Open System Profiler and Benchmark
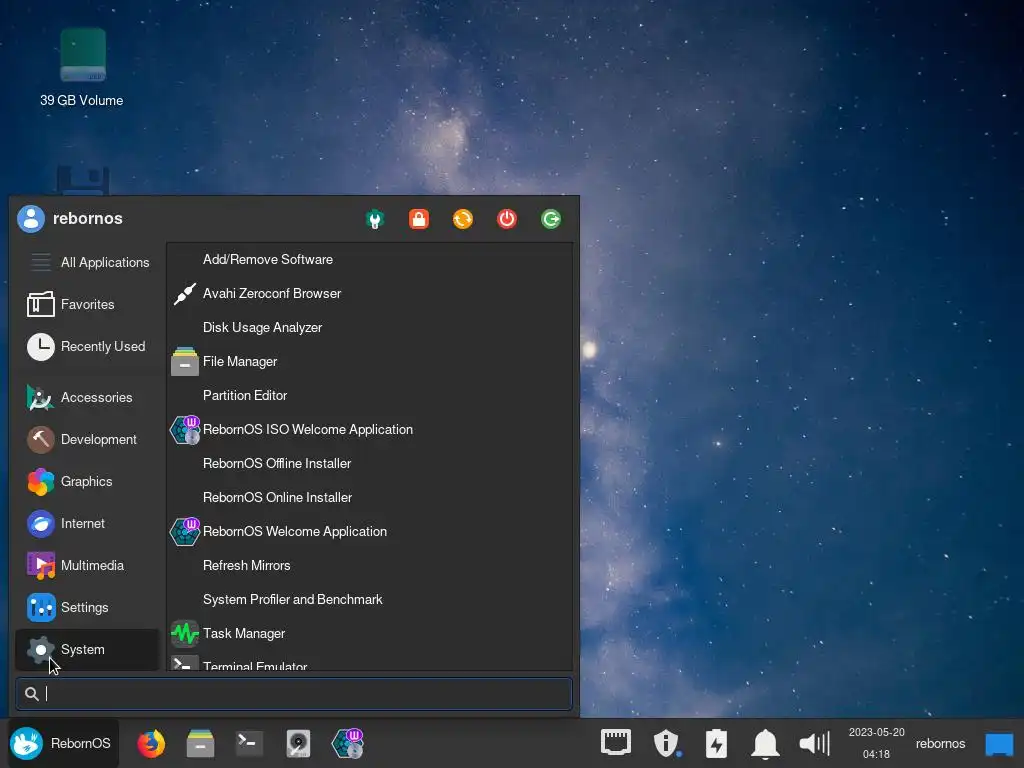 click(x=370, y=600)
